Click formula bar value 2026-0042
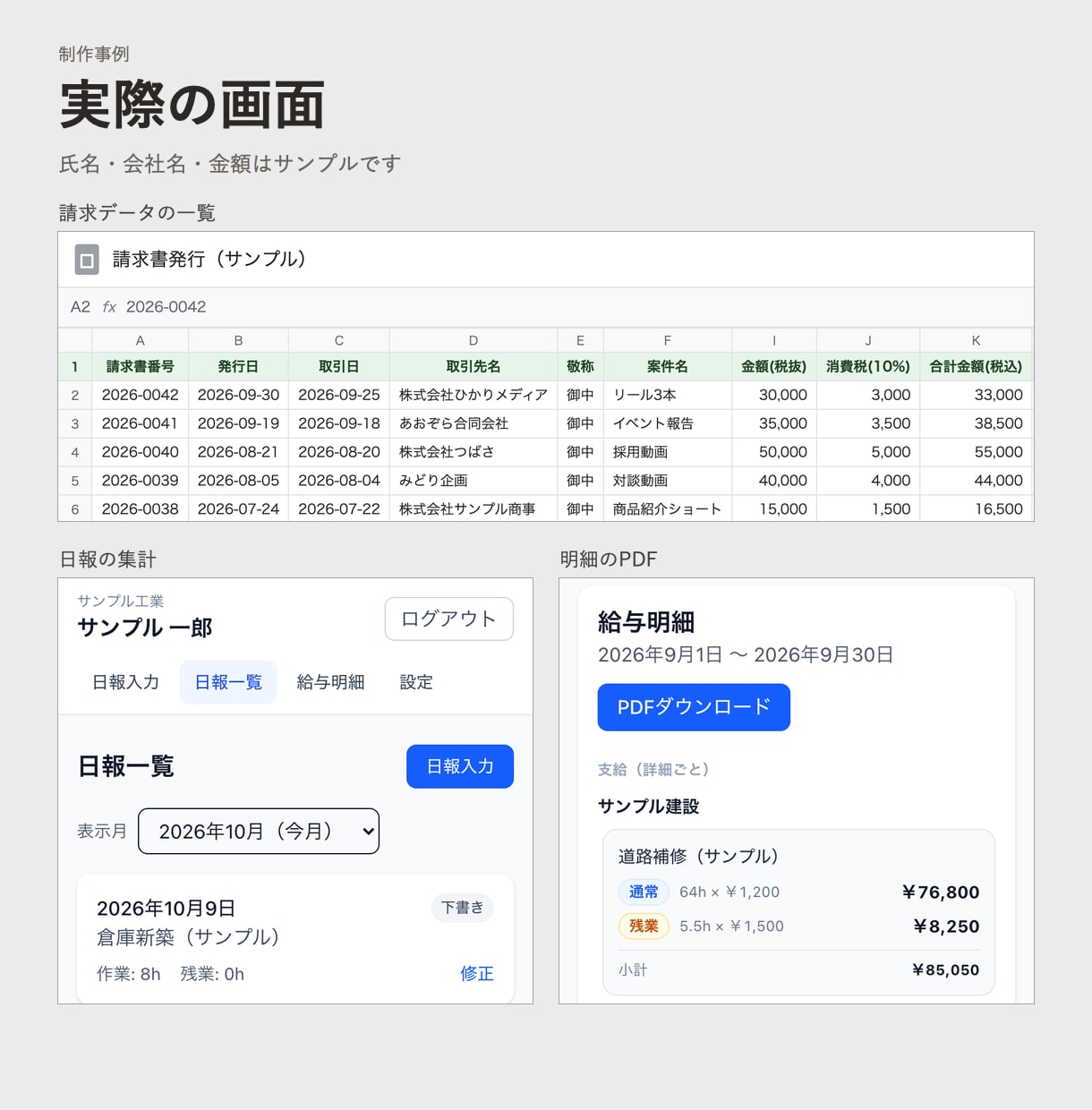Image resolution: width=1092 pixels, height=1110 pixels. pos(166,307)
